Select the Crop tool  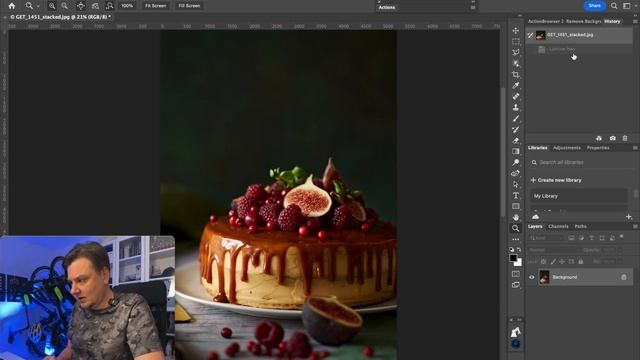point(516,75)
